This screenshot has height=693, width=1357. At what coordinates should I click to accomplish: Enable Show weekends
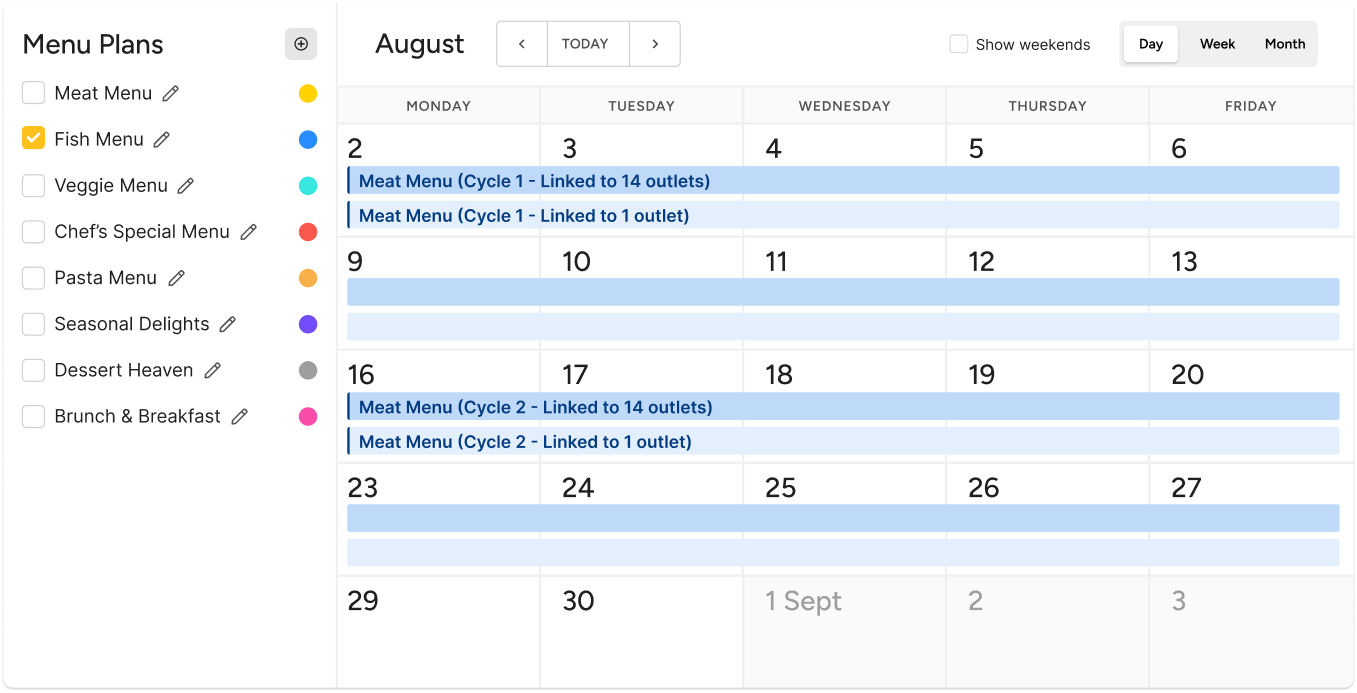point(958,44)
